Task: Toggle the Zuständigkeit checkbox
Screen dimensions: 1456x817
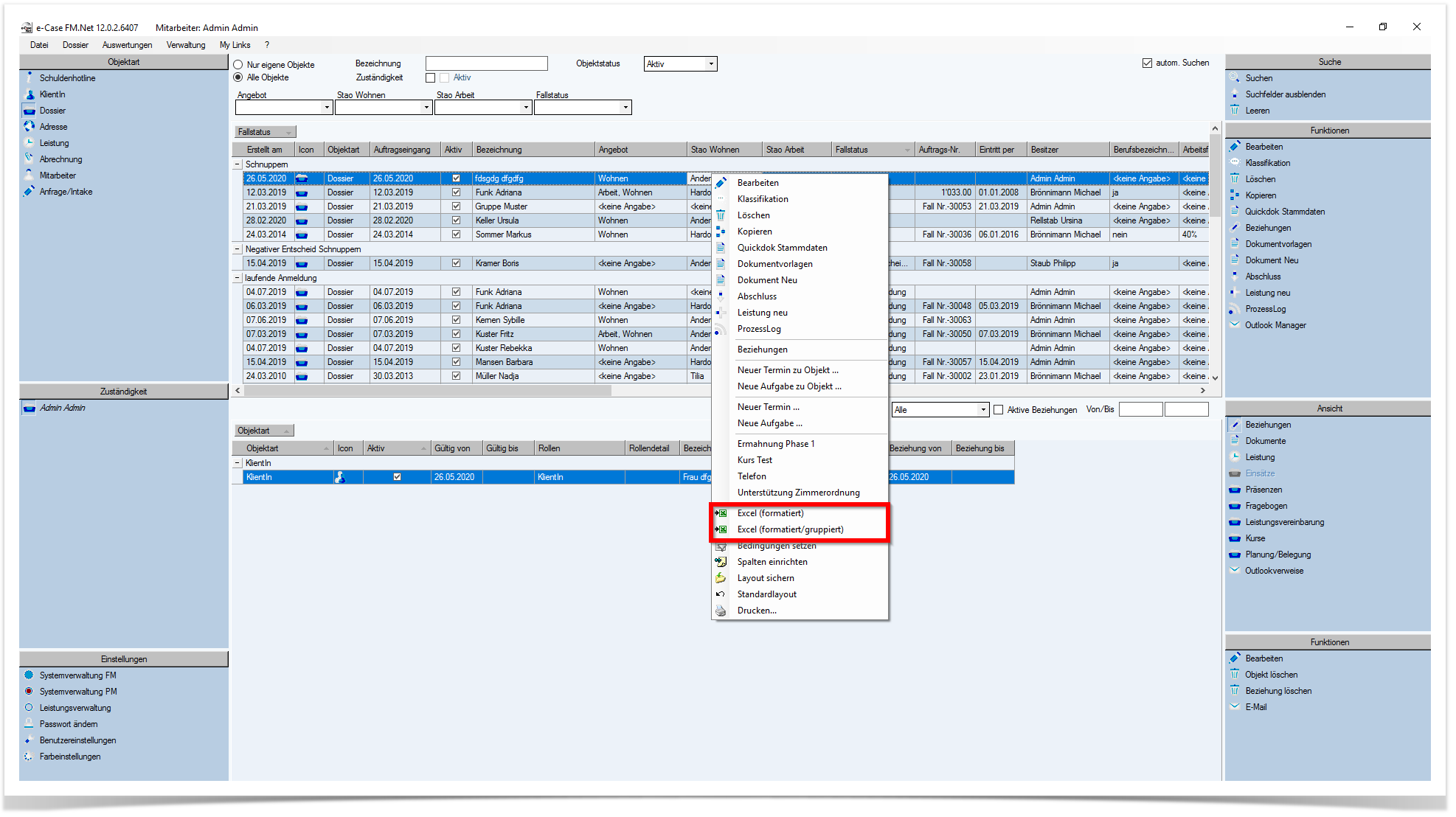Action: pos(430,77)
